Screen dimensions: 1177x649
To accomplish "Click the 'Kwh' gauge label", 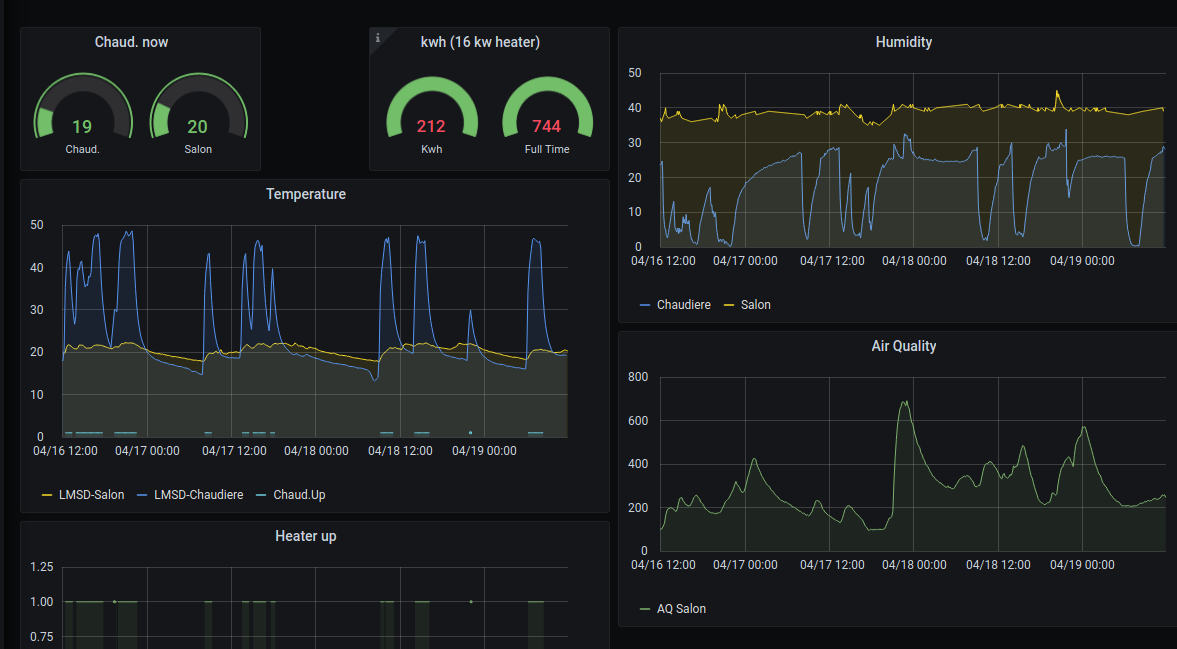I will [x=432, y=149].
